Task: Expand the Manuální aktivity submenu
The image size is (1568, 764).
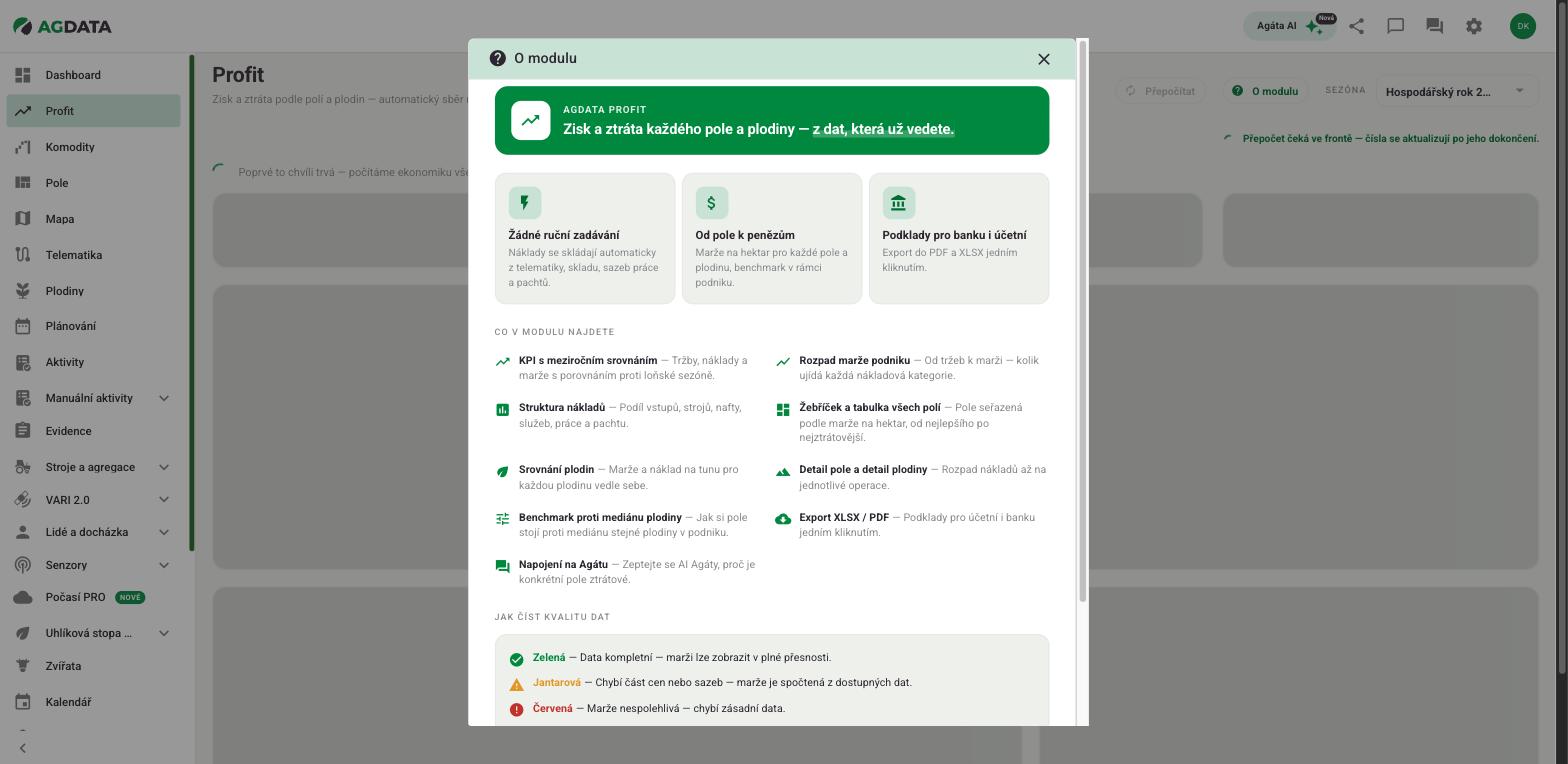Action: pos(164,398)
